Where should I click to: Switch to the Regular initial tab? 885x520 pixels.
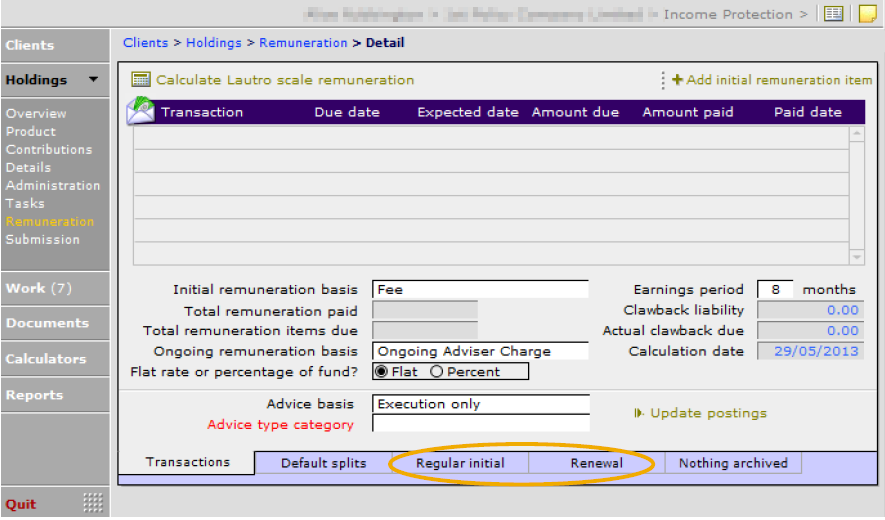click(x=460, y=463)
